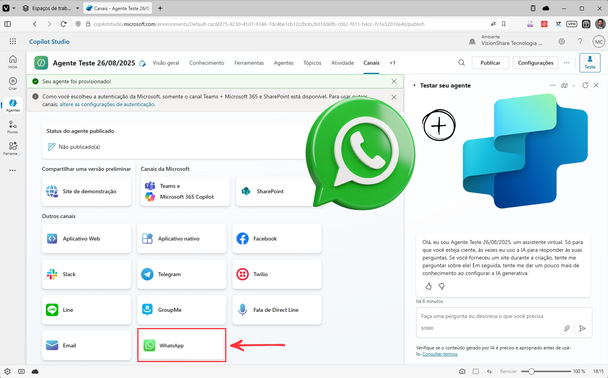Open Fluxos in the left sidebar
608x378 pixels.
pyautogui.click(x=13, y=127)
